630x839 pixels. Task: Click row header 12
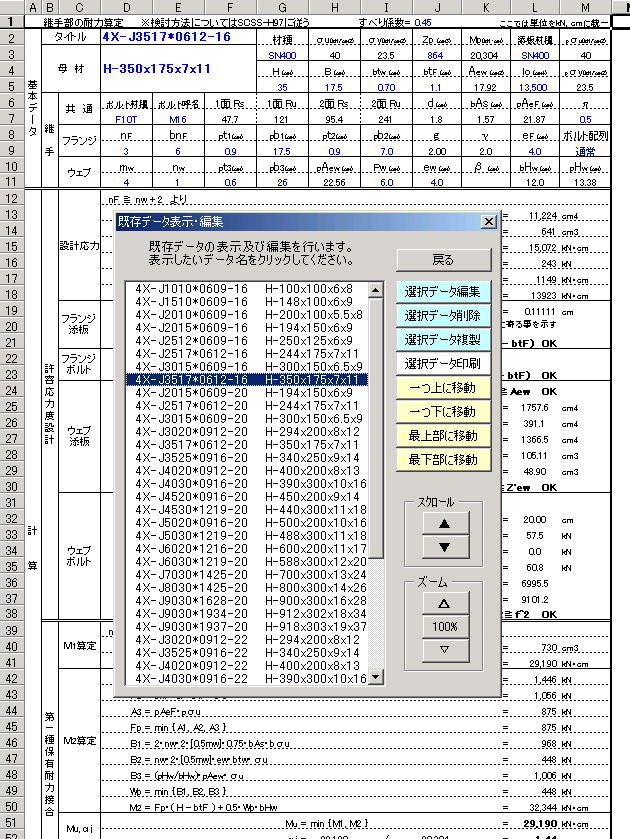pos(12,199)
